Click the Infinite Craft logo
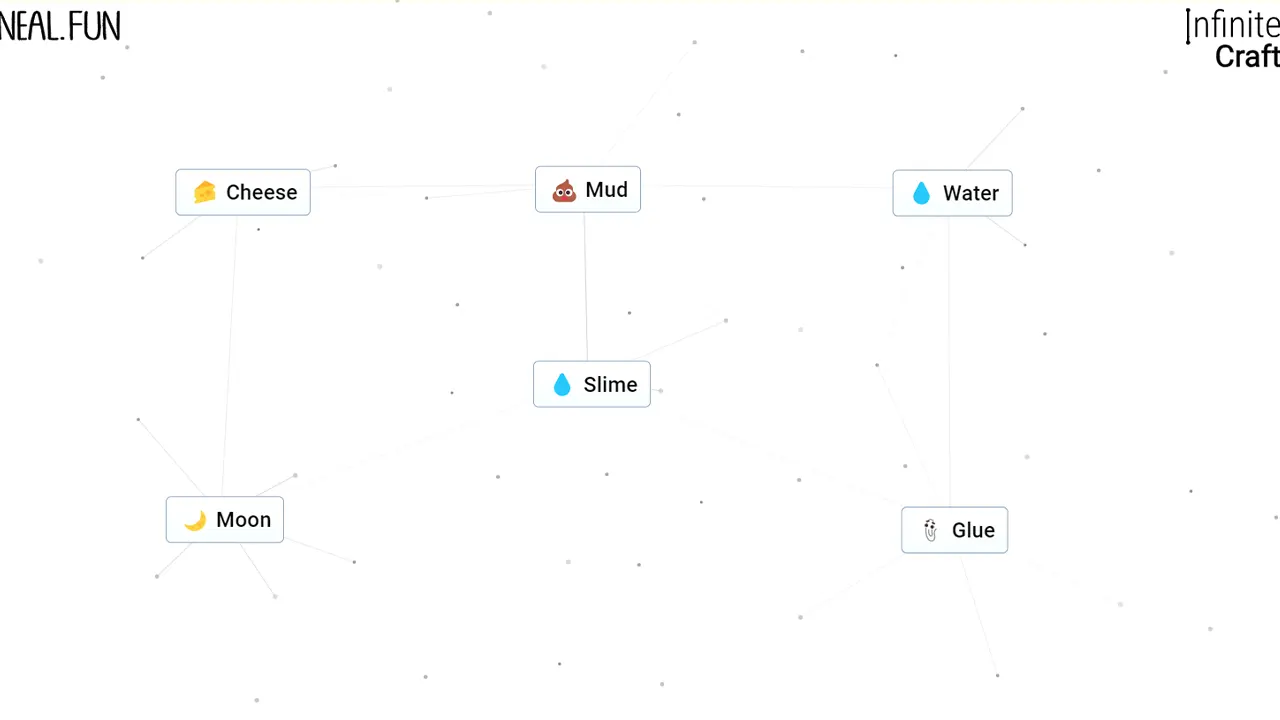Image resolution: width=1280 pixels, height=720 pixels. [1232, 40]
